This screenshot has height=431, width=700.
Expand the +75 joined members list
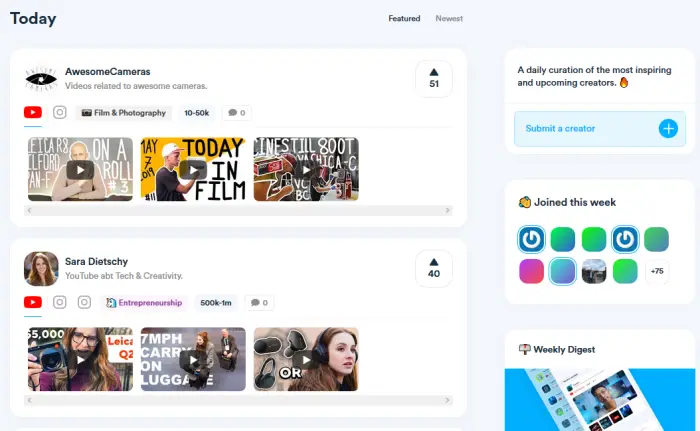click(657, 271)
